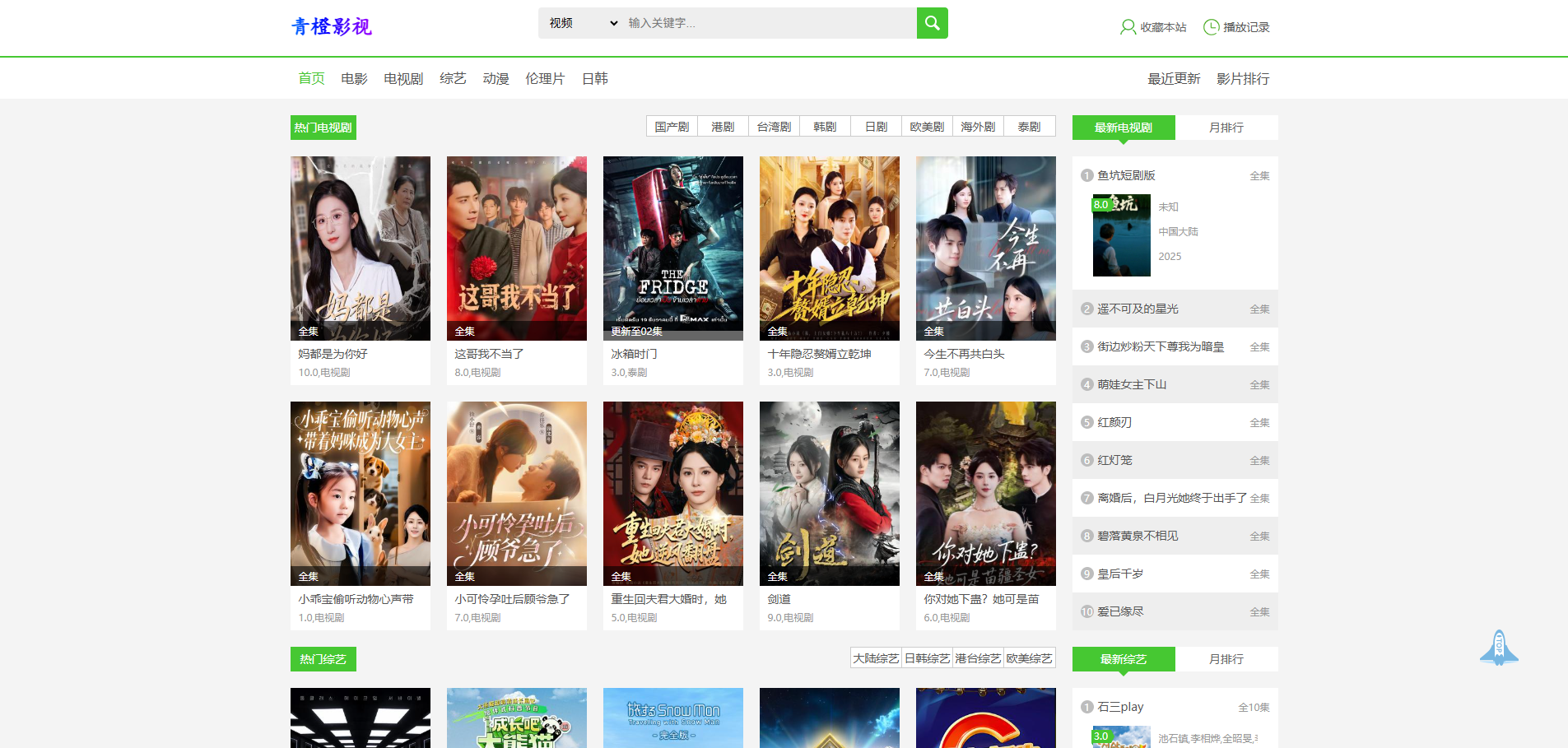Select the 最新综艺 tab

(x=1123, y=659)
